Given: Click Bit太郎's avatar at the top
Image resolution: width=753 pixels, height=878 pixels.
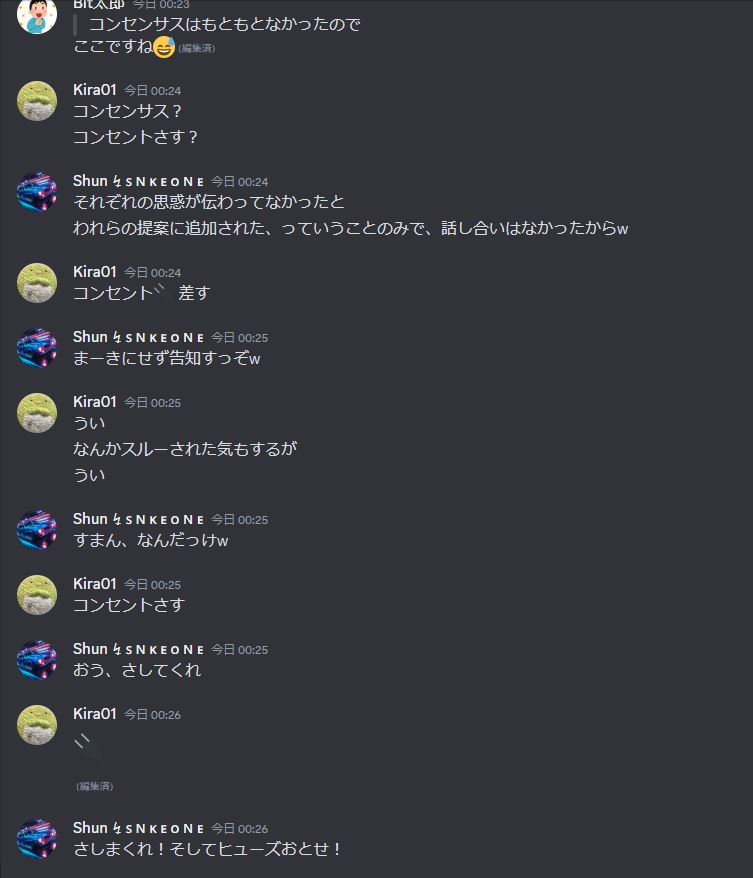Looking at the screenshot, I should coord(37,15).
